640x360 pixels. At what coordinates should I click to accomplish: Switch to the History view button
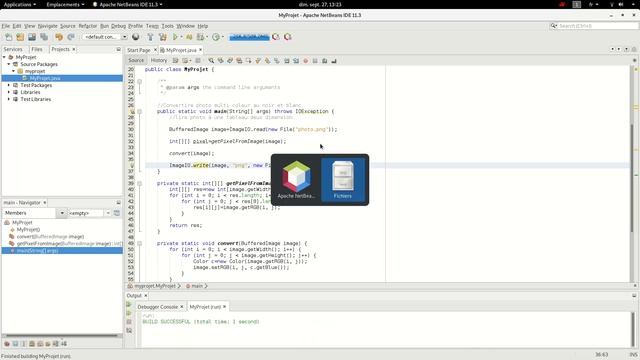159,60
